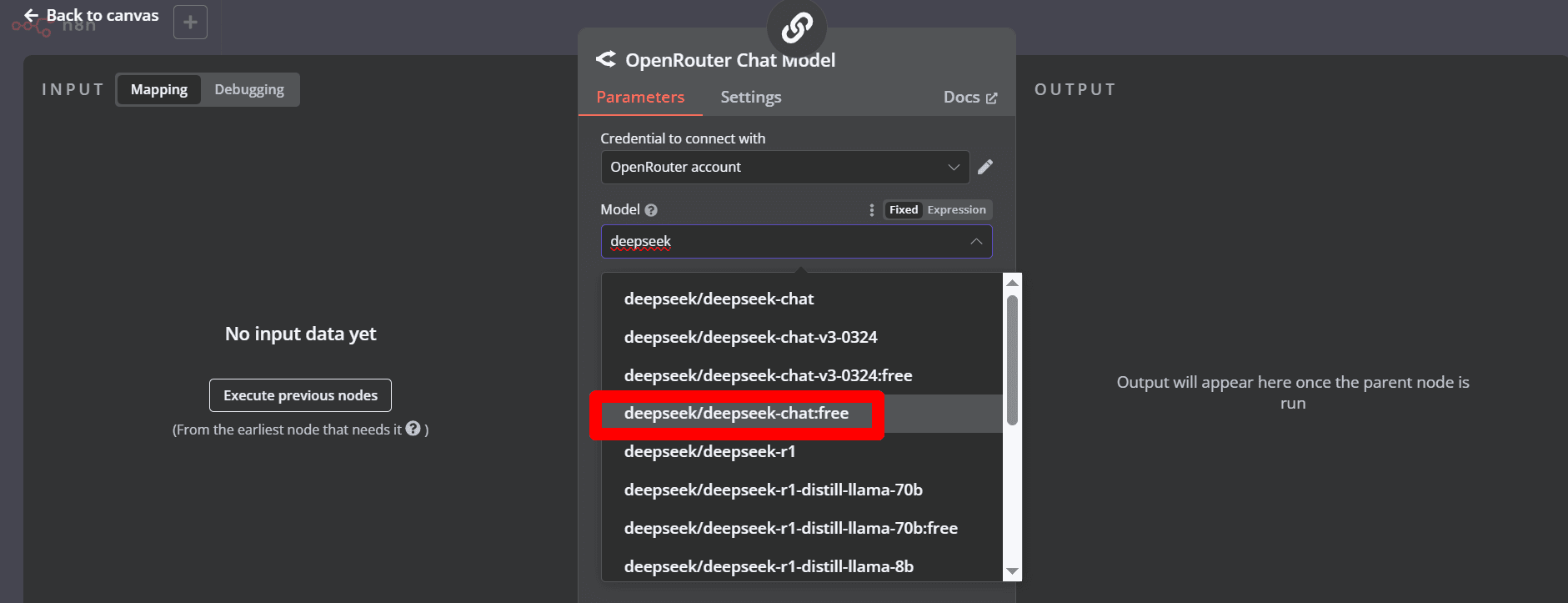Open the Docs external link
Viewport: 1568px width, 603px height.
[969, 98]
